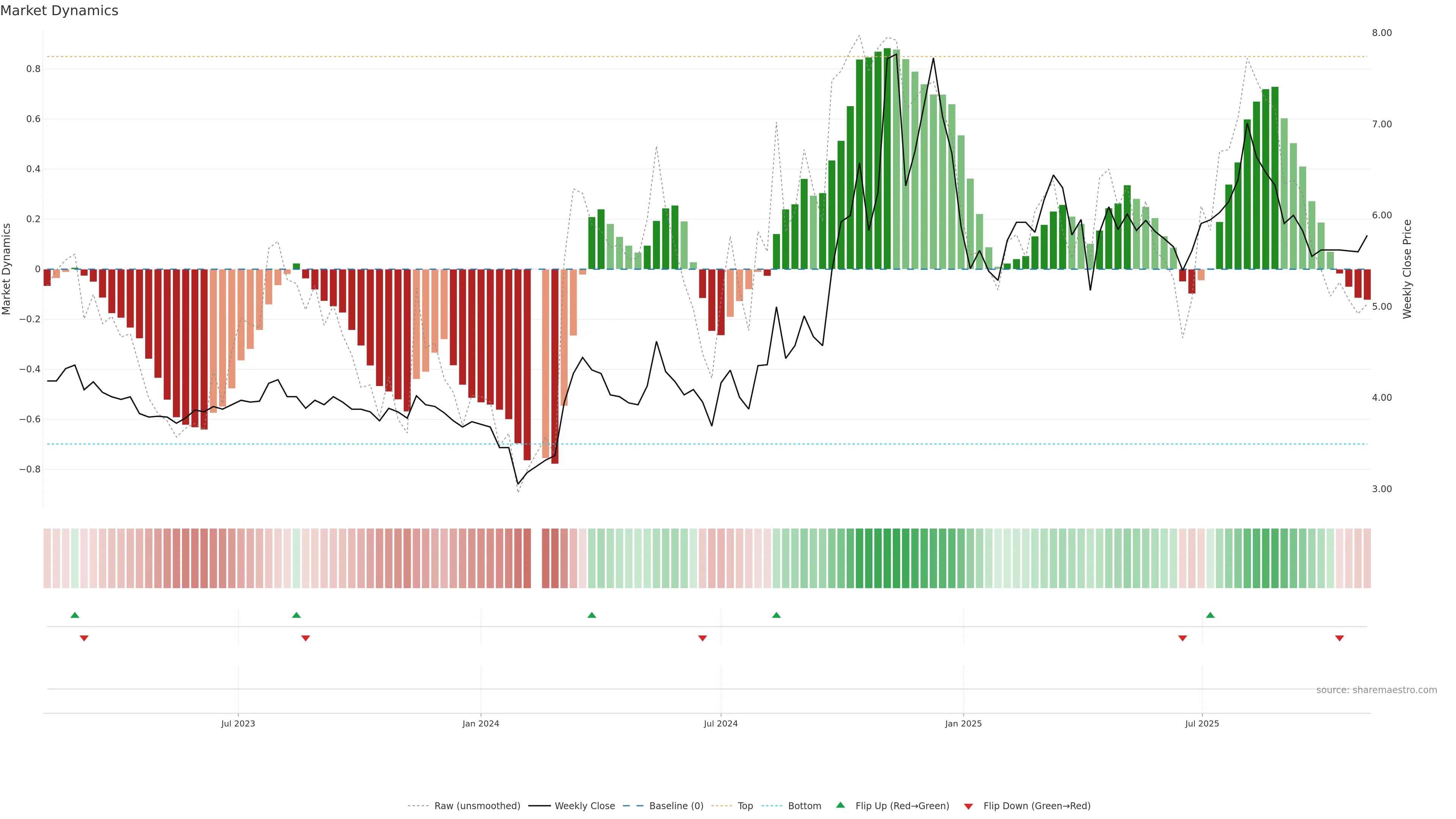Toggle the Baseline (0) legend entry
Viewport: 1456px width, 819px height.
pos(676,806)
